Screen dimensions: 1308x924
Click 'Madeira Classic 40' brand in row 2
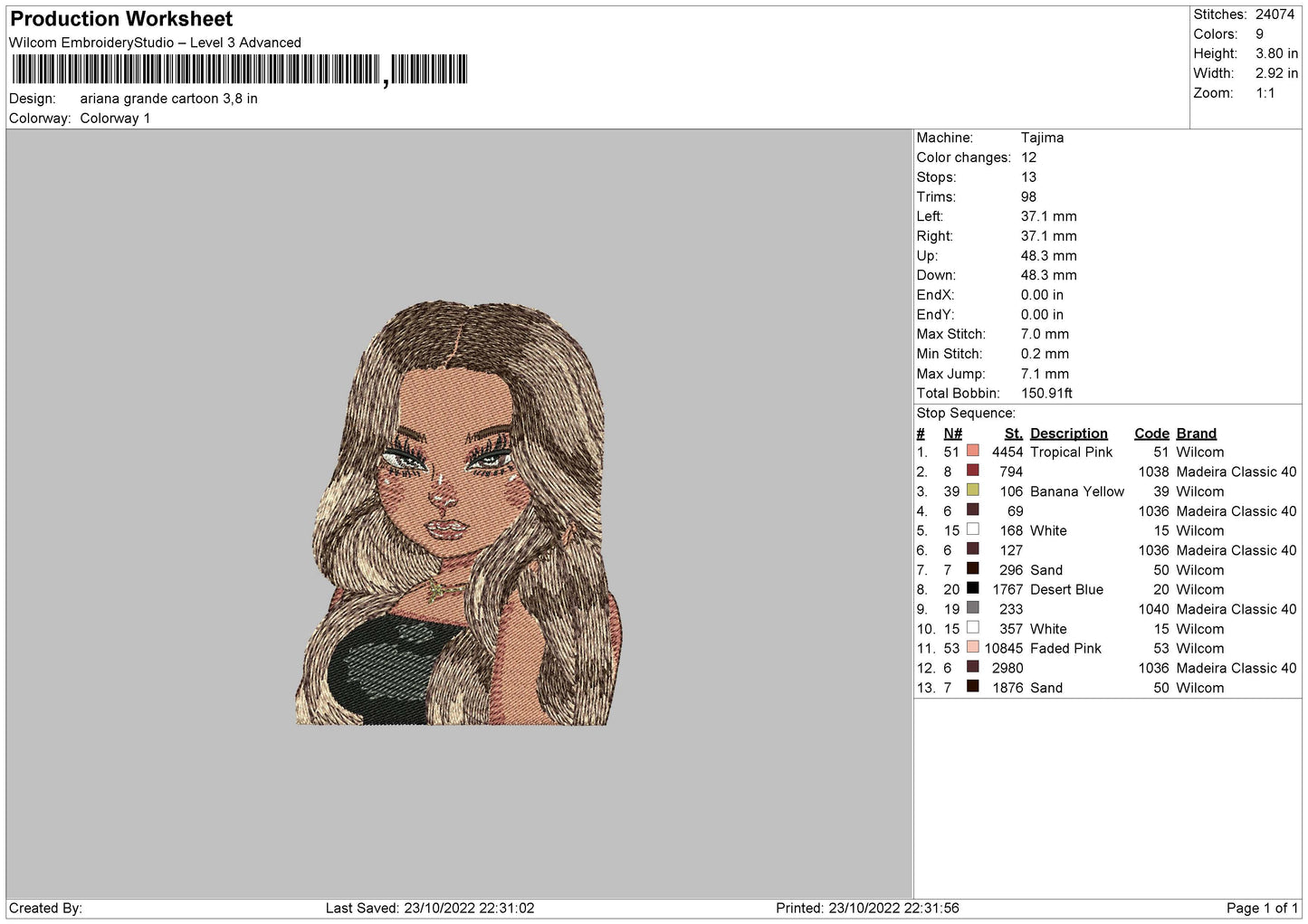point(1236,472)
